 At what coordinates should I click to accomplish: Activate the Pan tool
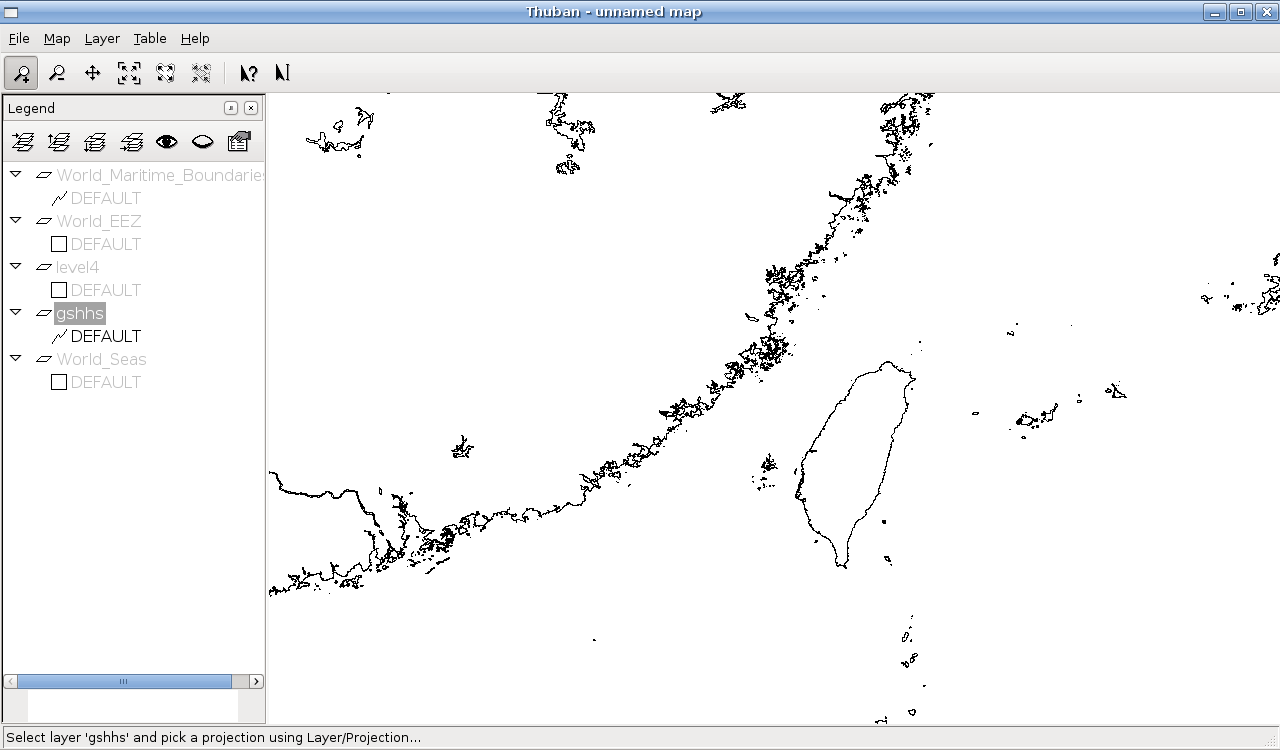[93, 73]
